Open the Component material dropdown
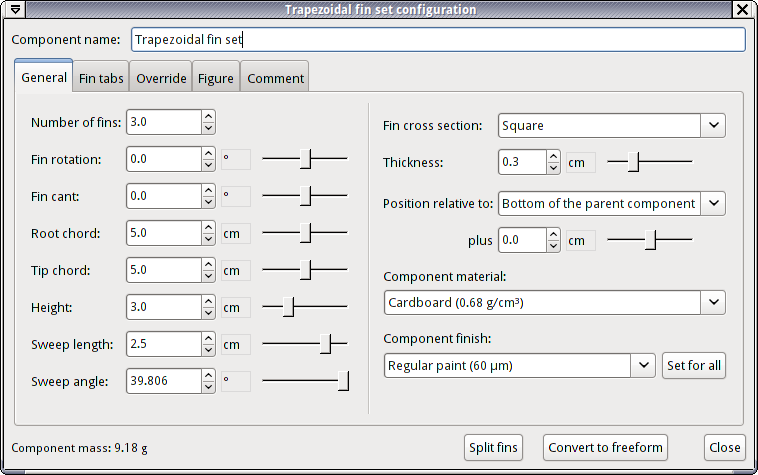The height and width of the screenshot is (475, 758). click(713, 301)
